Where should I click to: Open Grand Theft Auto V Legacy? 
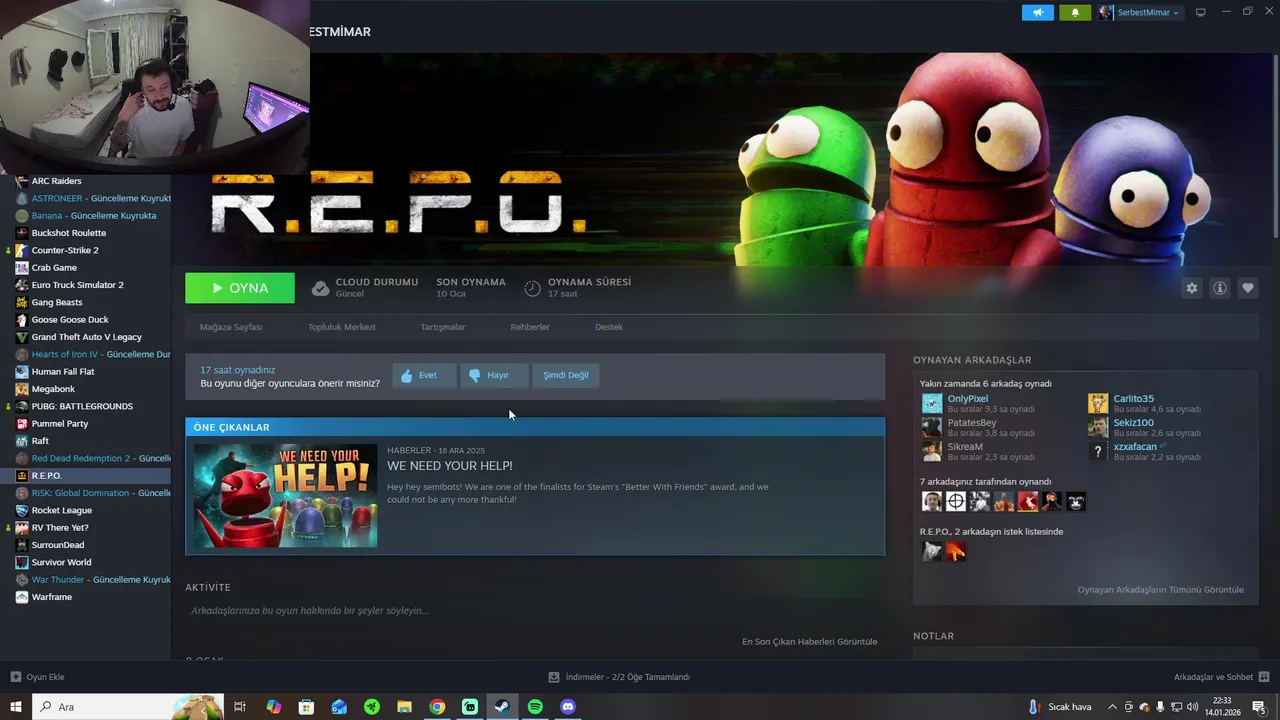pyautogui.click(x=85, y=337)
